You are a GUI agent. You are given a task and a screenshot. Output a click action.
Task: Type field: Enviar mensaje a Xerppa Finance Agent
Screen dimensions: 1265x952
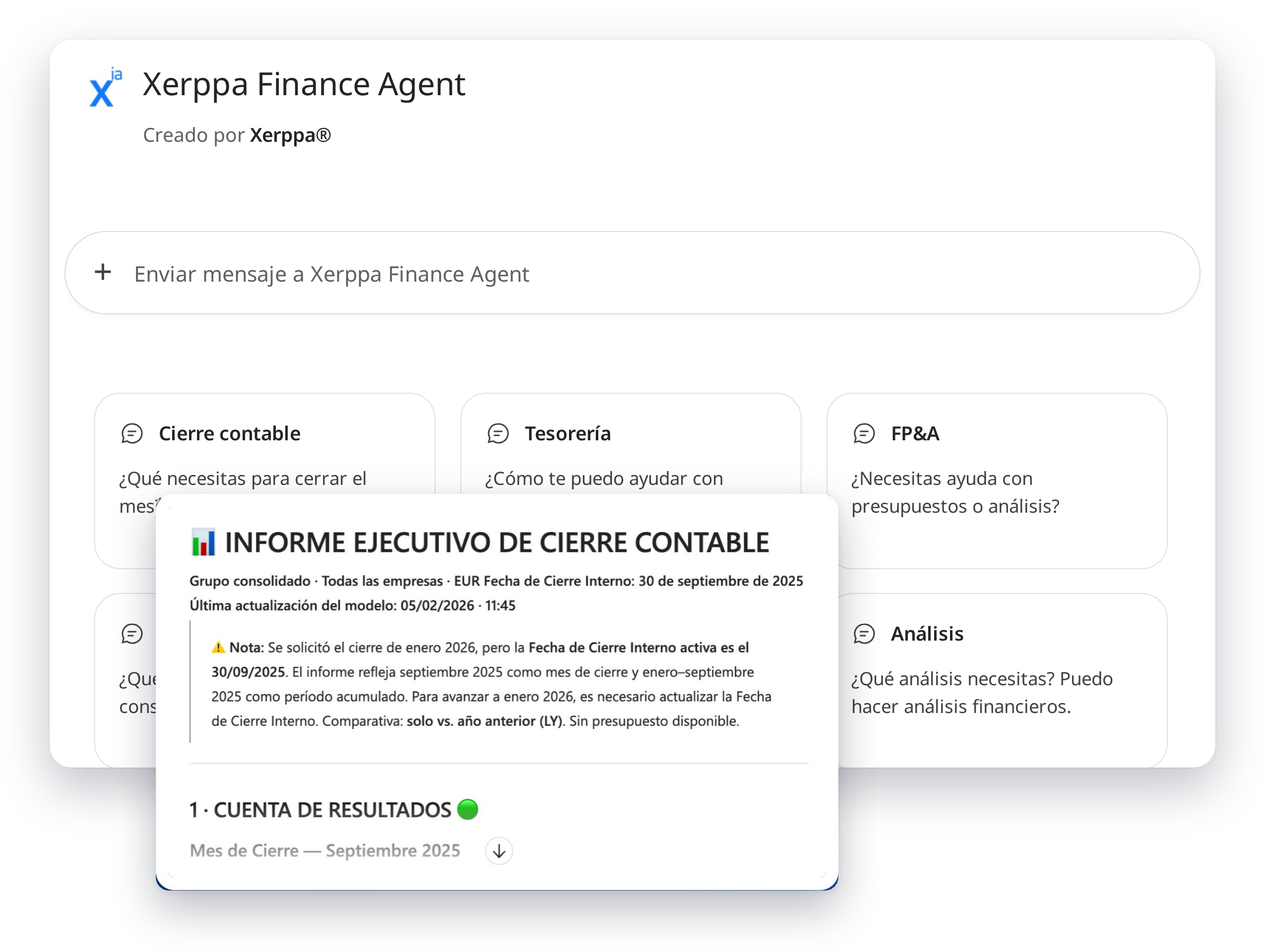[x=632, y=273]
